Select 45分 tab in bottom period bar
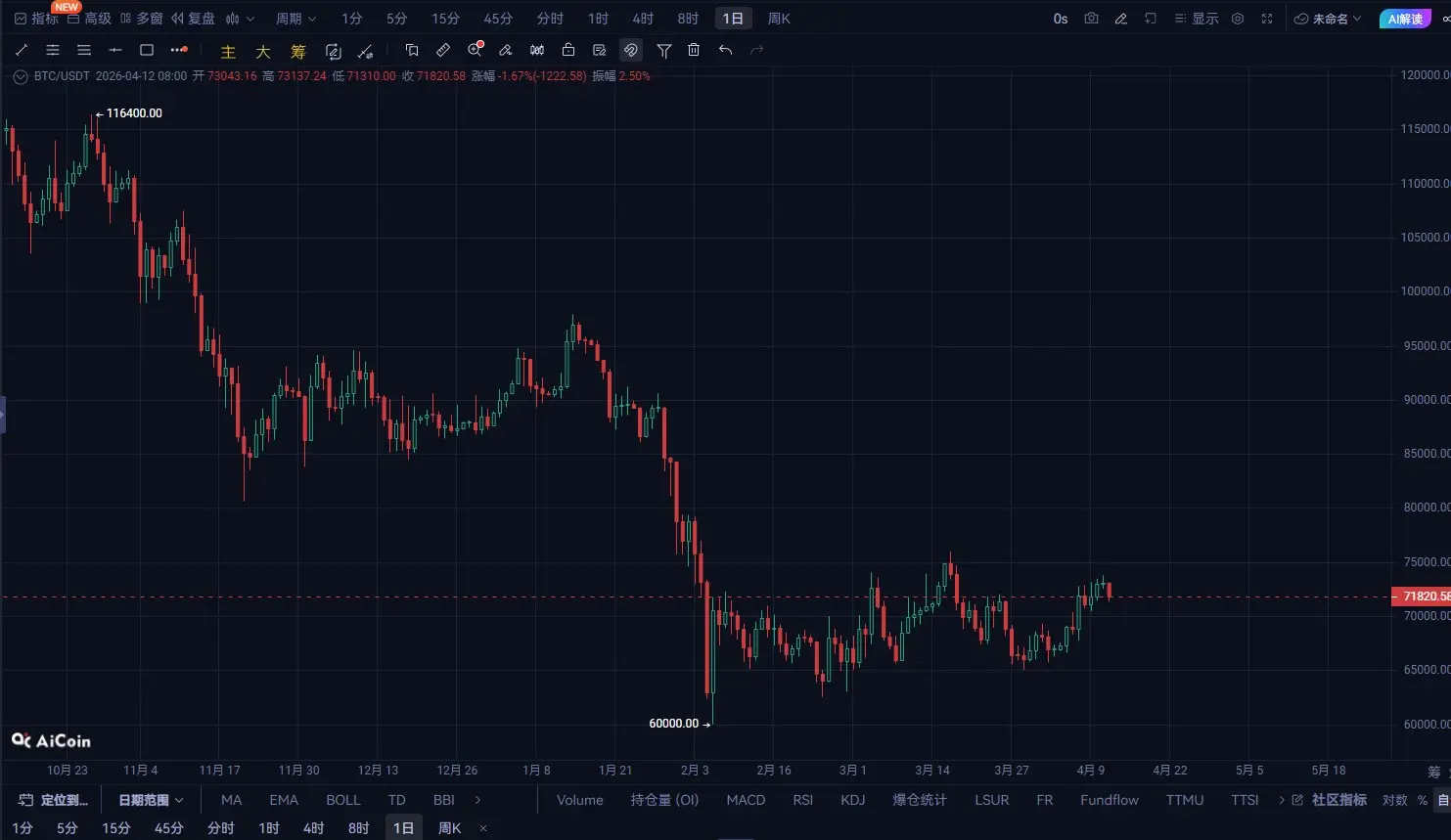Image resolution: width=1451 pixels, height=840 pixels. click(x=169, y=828)
